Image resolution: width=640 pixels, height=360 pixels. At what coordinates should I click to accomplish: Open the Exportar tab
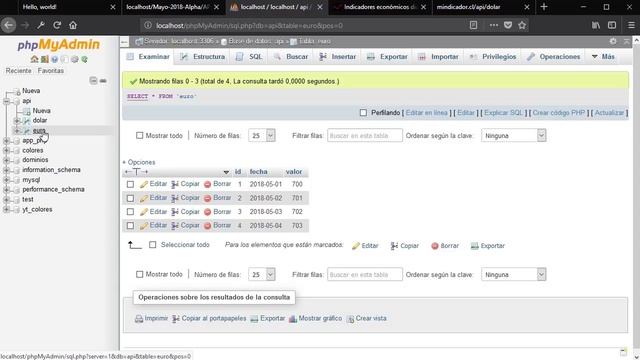pos(387,57)
